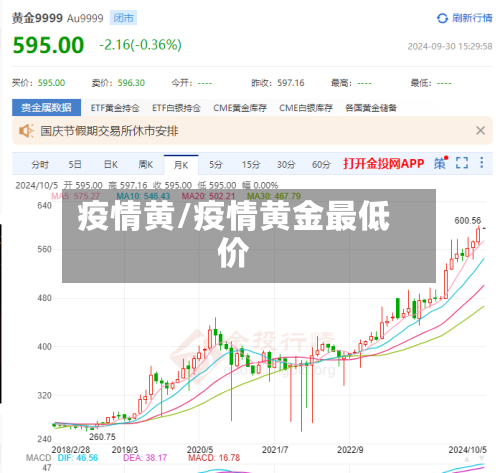Select the 5分 chart period
Image resolution: width=500 pixels, height=473 pixels.
216,165
